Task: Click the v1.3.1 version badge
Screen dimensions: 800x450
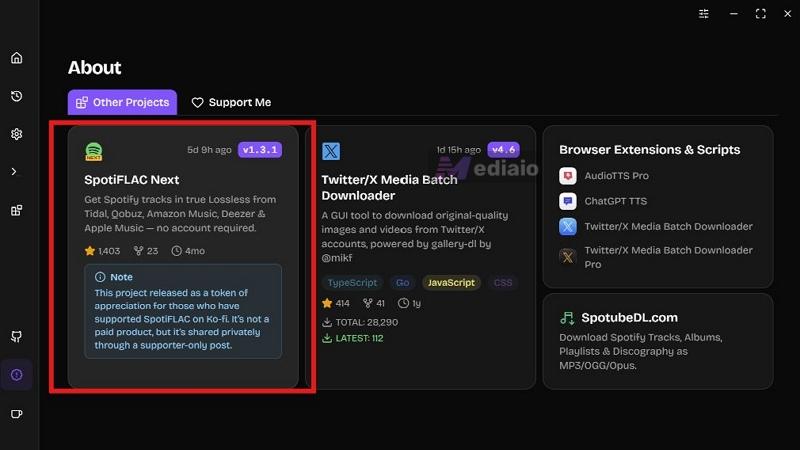Action: point(260,149)
